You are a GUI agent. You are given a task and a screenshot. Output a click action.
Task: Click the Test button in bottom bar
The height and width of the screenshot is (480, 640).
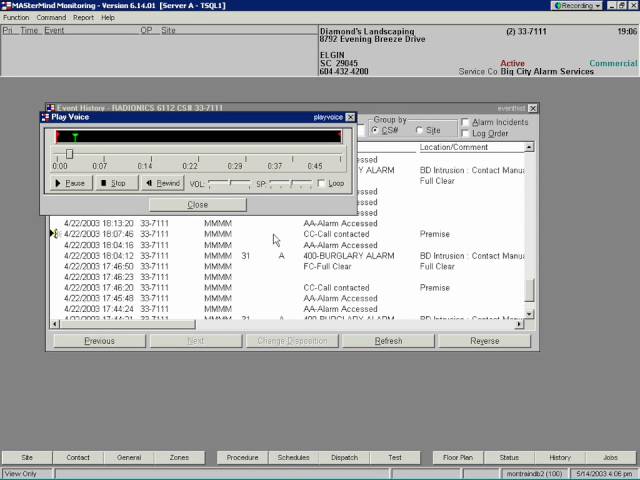[x=395, y=458]
